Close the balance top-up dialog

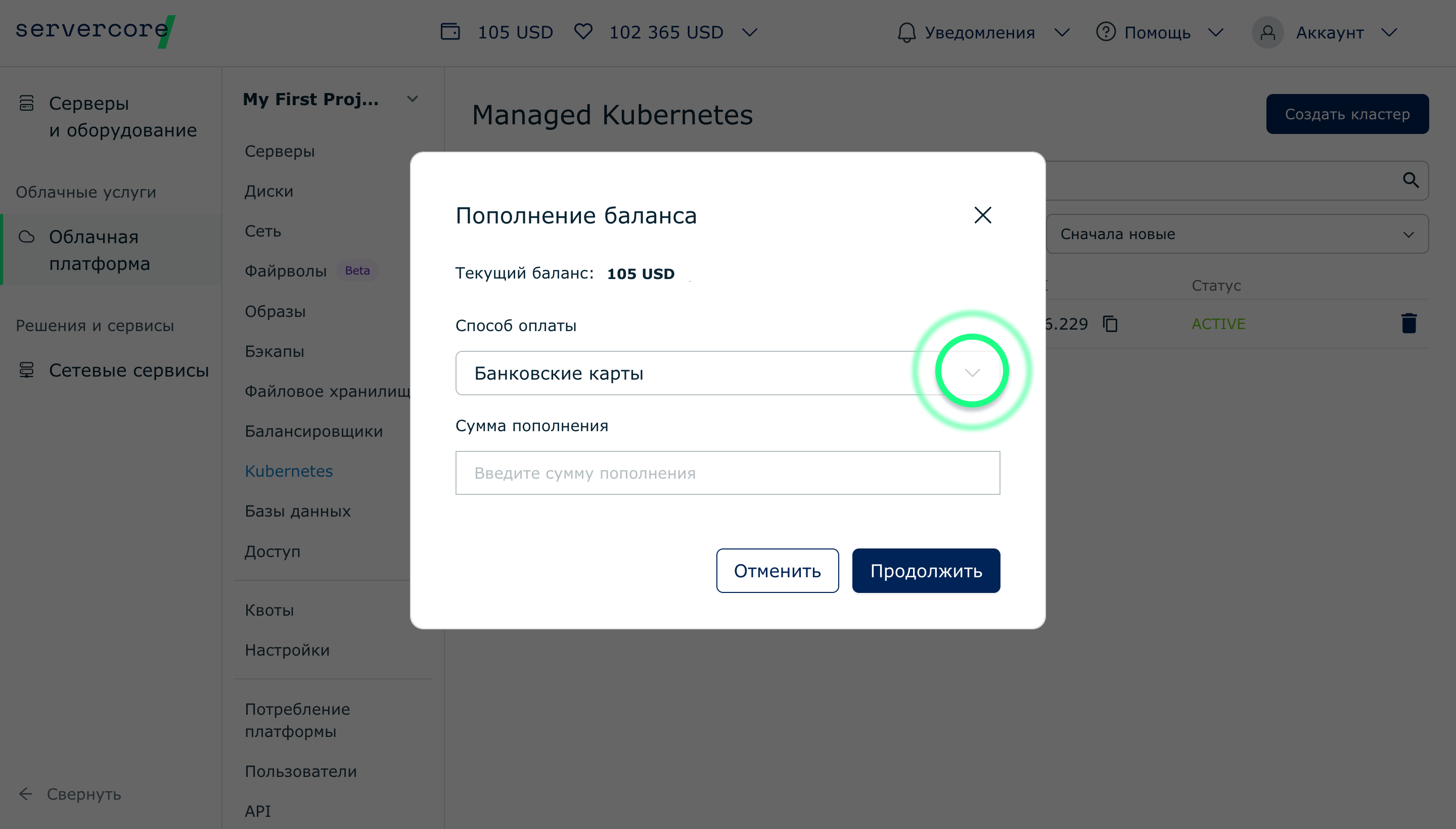point(982,215)
